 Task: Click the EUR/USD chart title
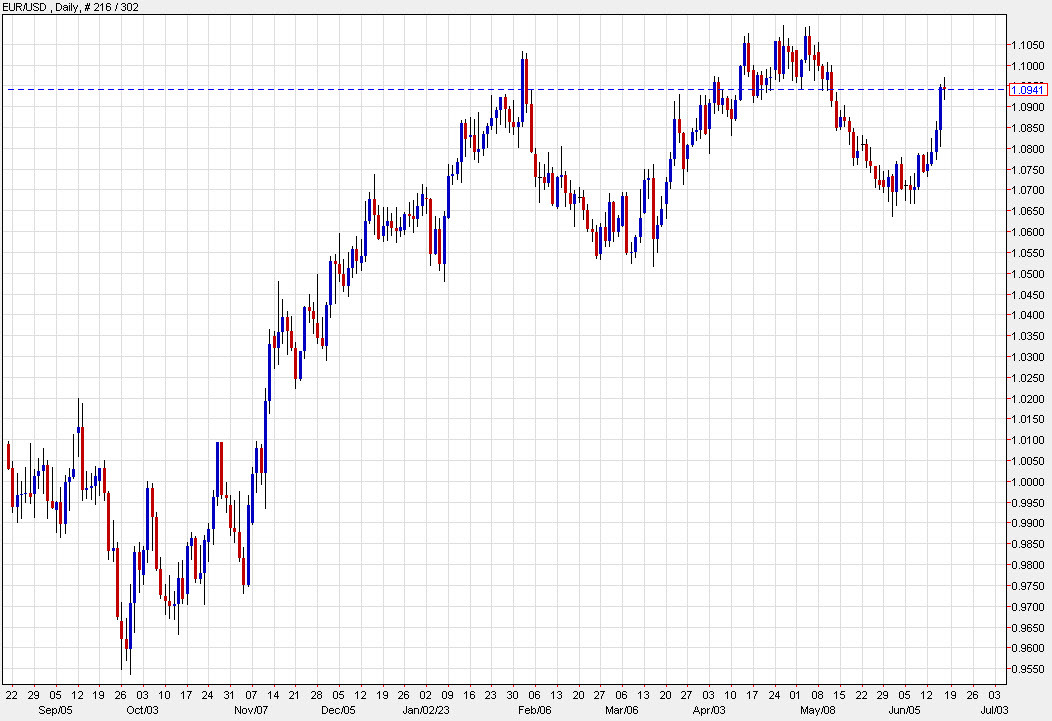click(x=30, y=7)
